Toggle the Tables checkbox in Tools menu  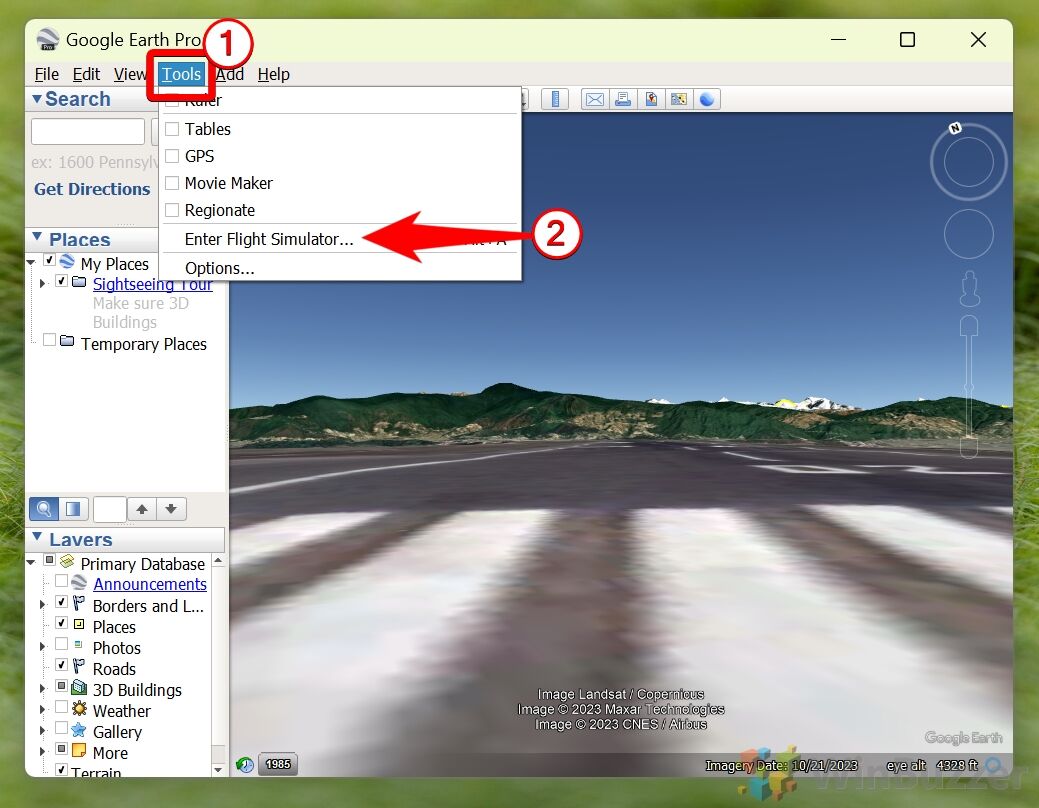[x=172, y=129]
